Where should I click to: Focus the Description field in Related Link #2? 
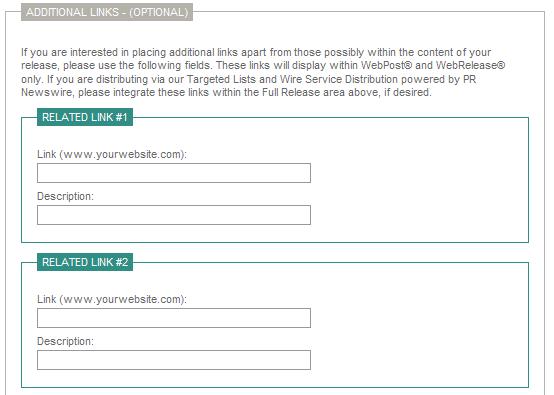174,360
